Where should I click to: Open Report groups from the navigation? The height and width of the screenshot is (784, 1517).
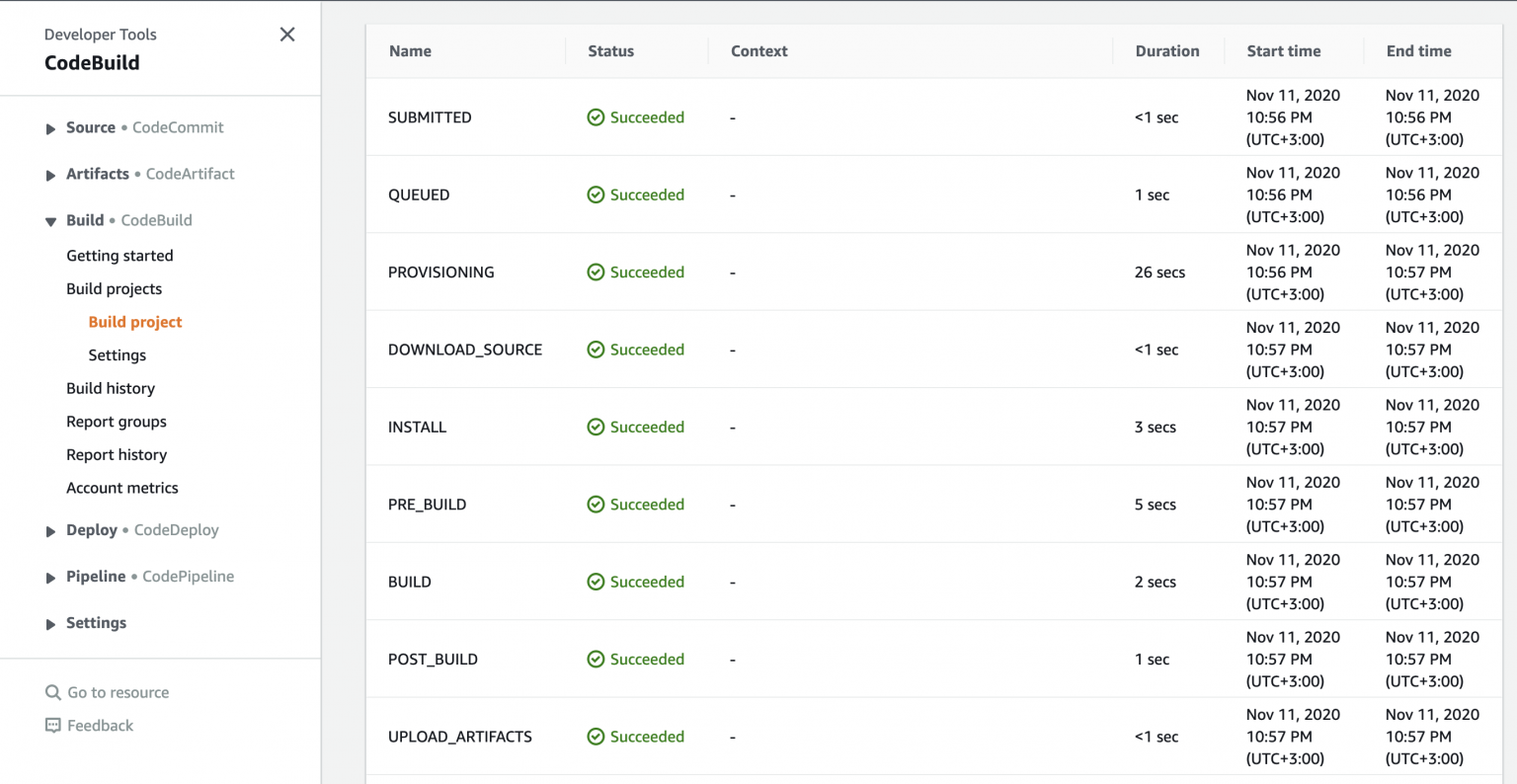click(x=116, y=421)
